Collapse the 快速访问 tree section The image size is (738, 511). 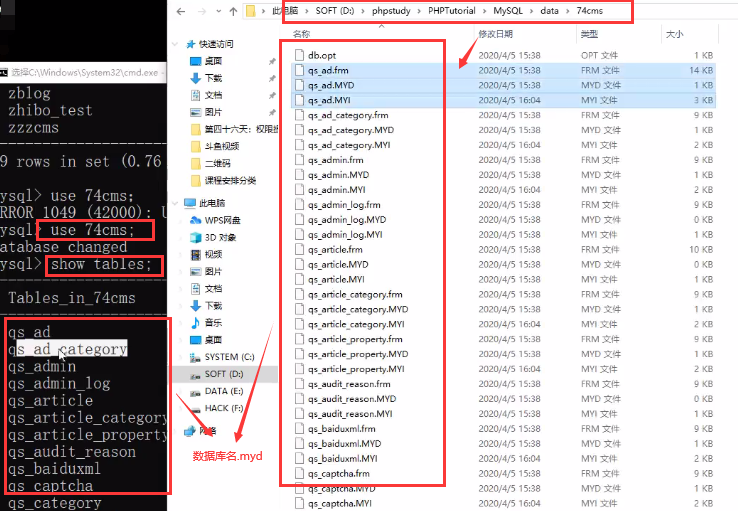(177, 44)
